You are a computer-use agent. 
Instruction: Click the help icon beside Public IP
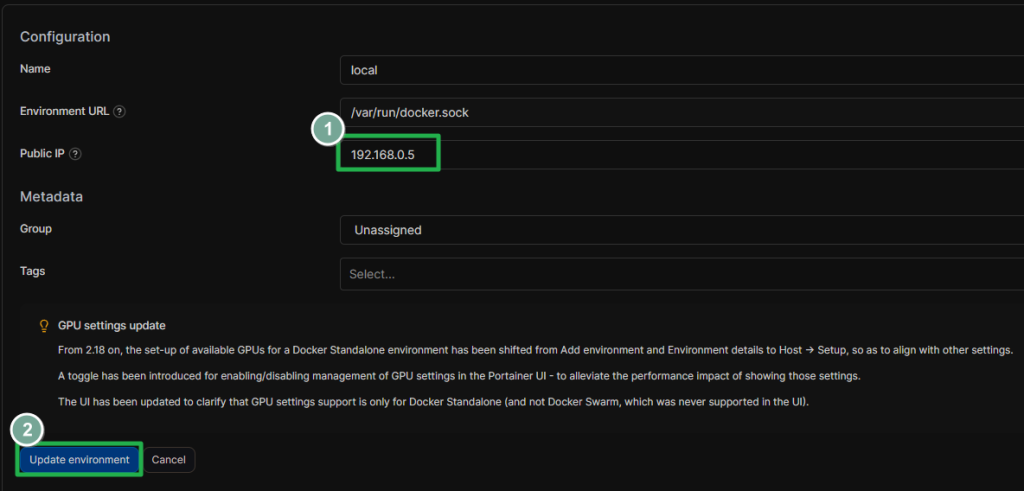click(x=75, y=154)
